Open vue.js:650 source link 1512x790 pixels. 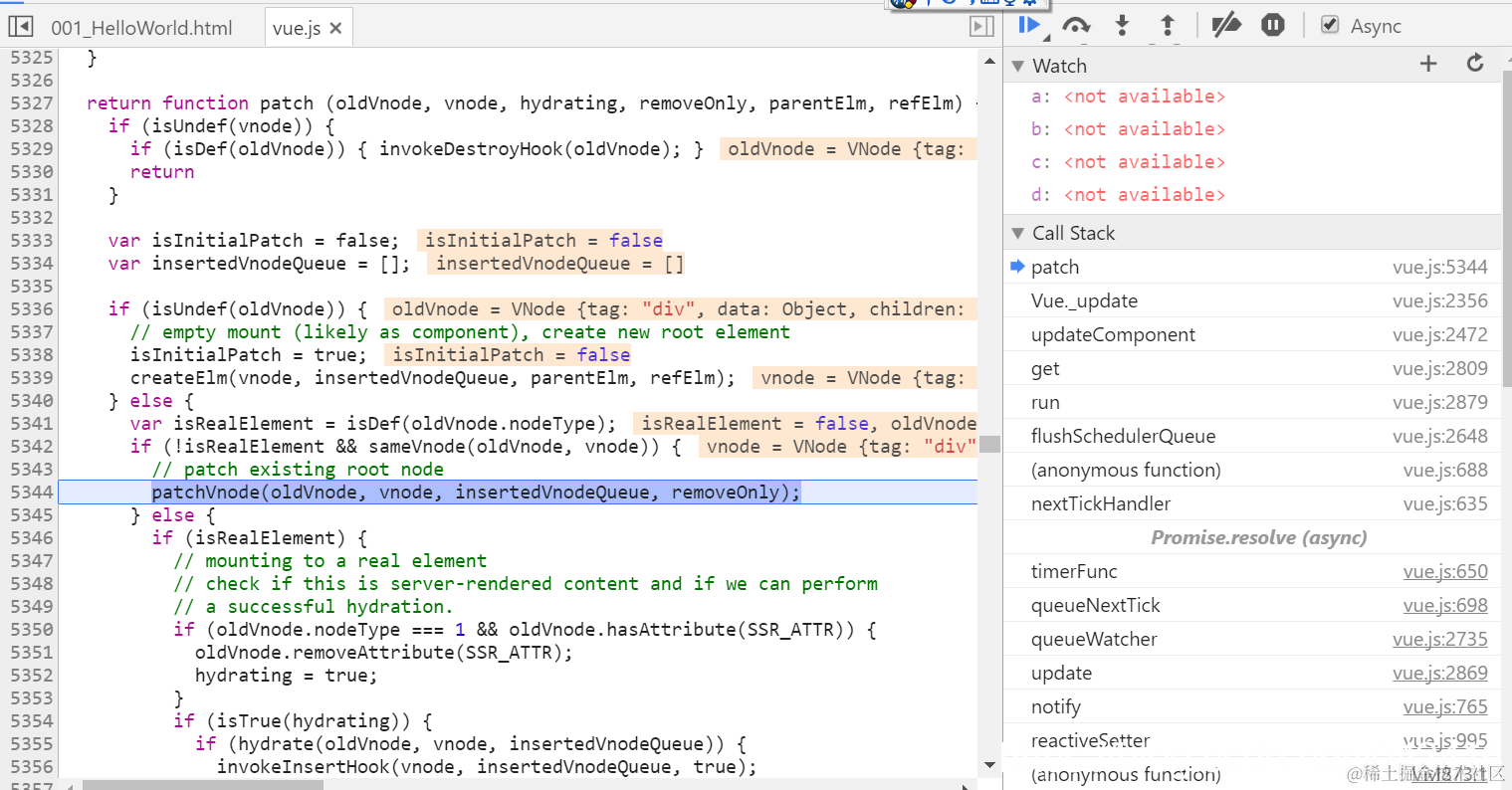pos(1445,571)
